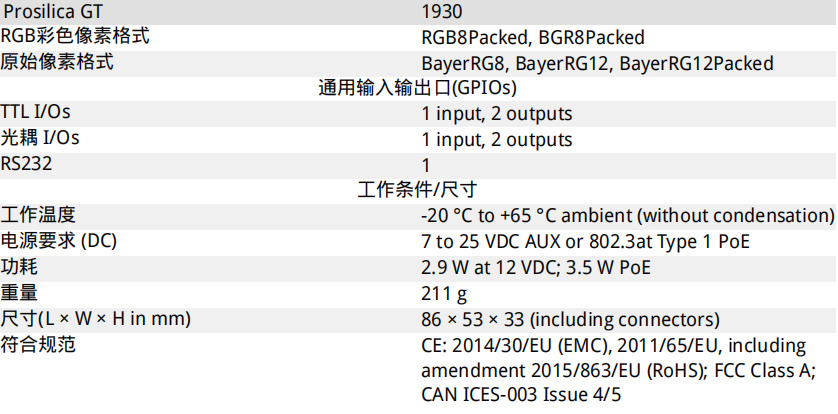Select the BayerRG8, BayerRG12 formats text
The width and height of the screenshot is (838, 414).
515,64
